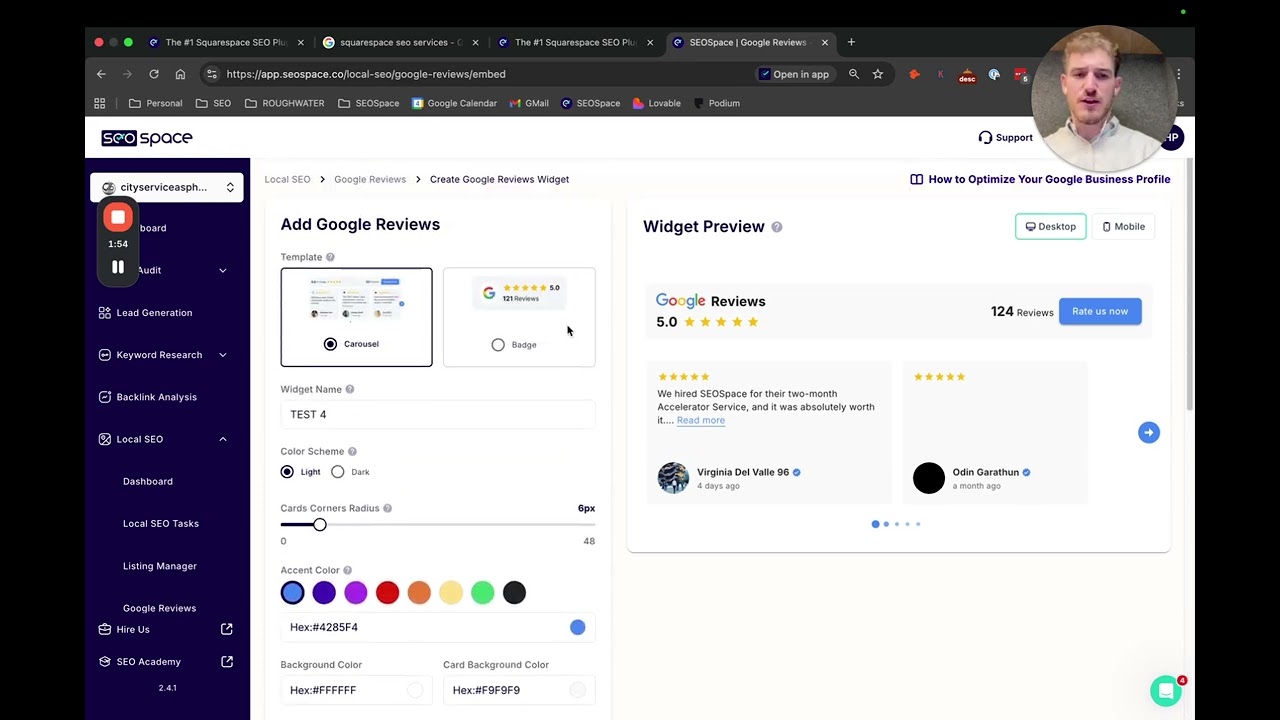
Task: Click the Widget Preview help icon
Action: coord(777,227)
